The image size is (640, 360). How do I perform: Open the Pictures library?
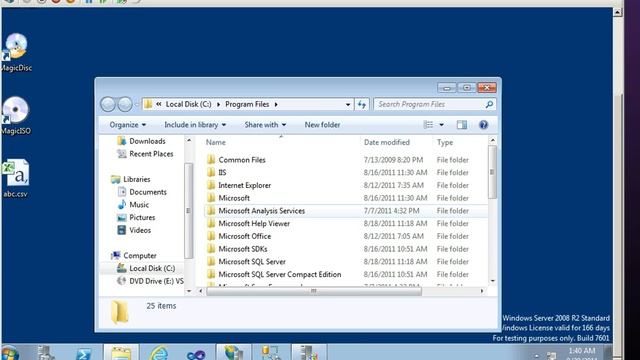[136, 218]
